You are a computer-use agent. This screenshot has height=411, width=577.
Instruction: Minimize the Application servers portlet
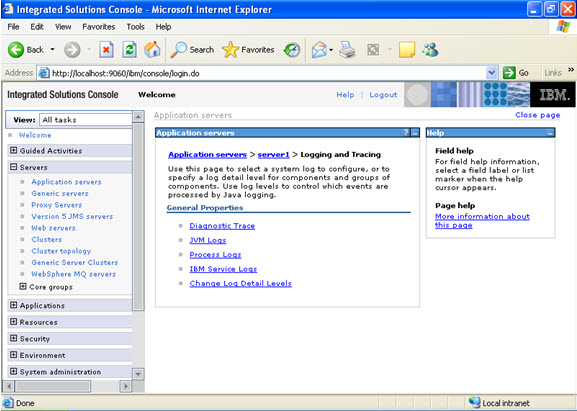(x=415, y=133)
